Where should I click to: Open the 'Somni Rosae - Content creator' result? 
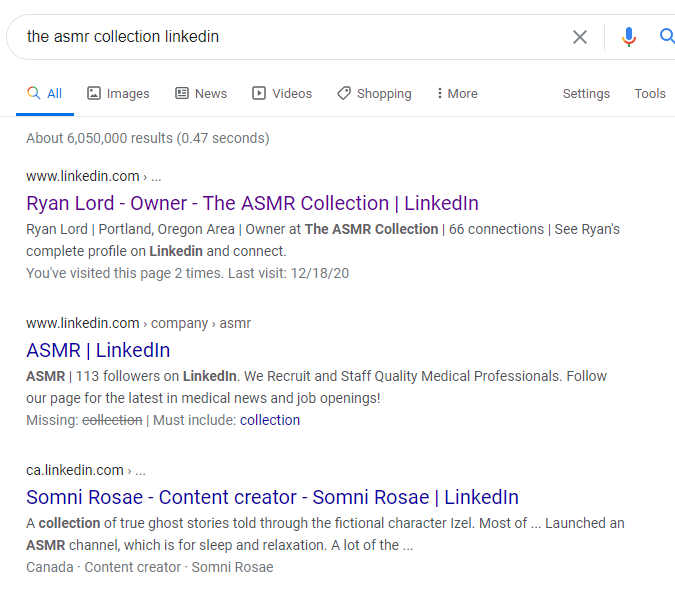272,498
